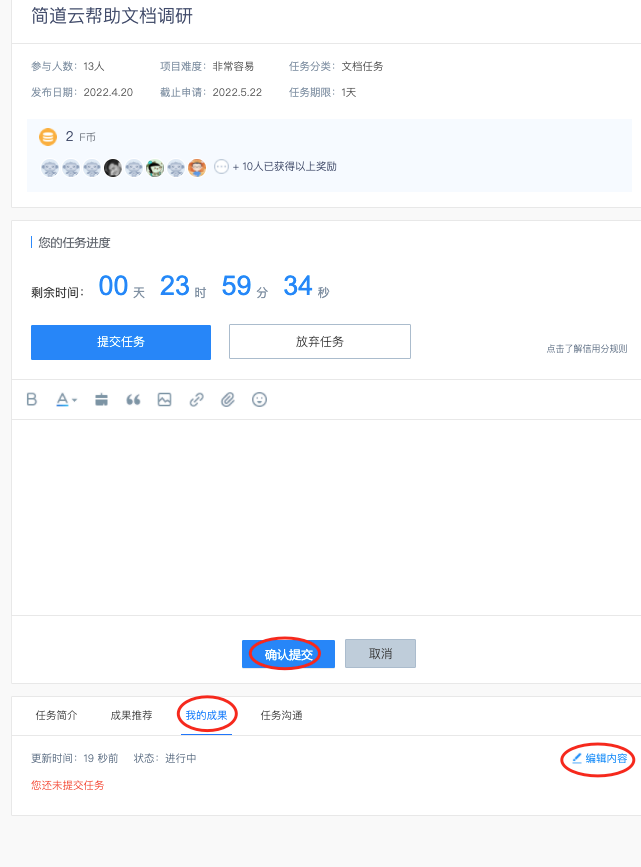Expand the more participants ellipsis icon
This screenshot has height=867, width=641.
(x=221, y=166)
